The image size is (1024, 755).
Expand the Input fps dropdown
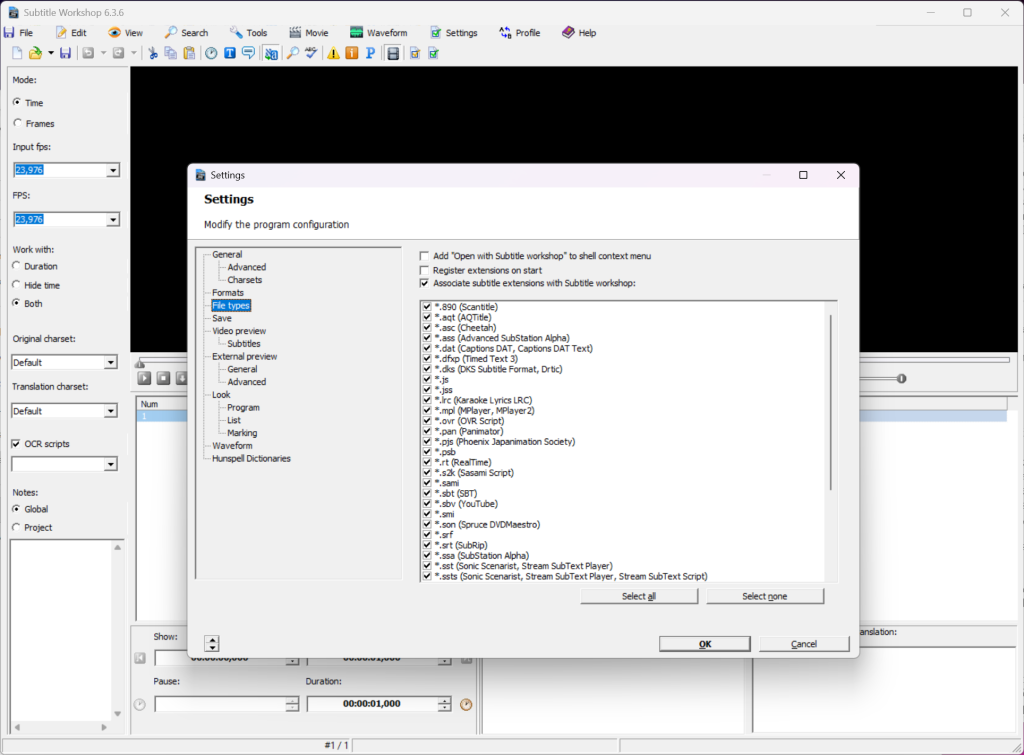(113, 170)
